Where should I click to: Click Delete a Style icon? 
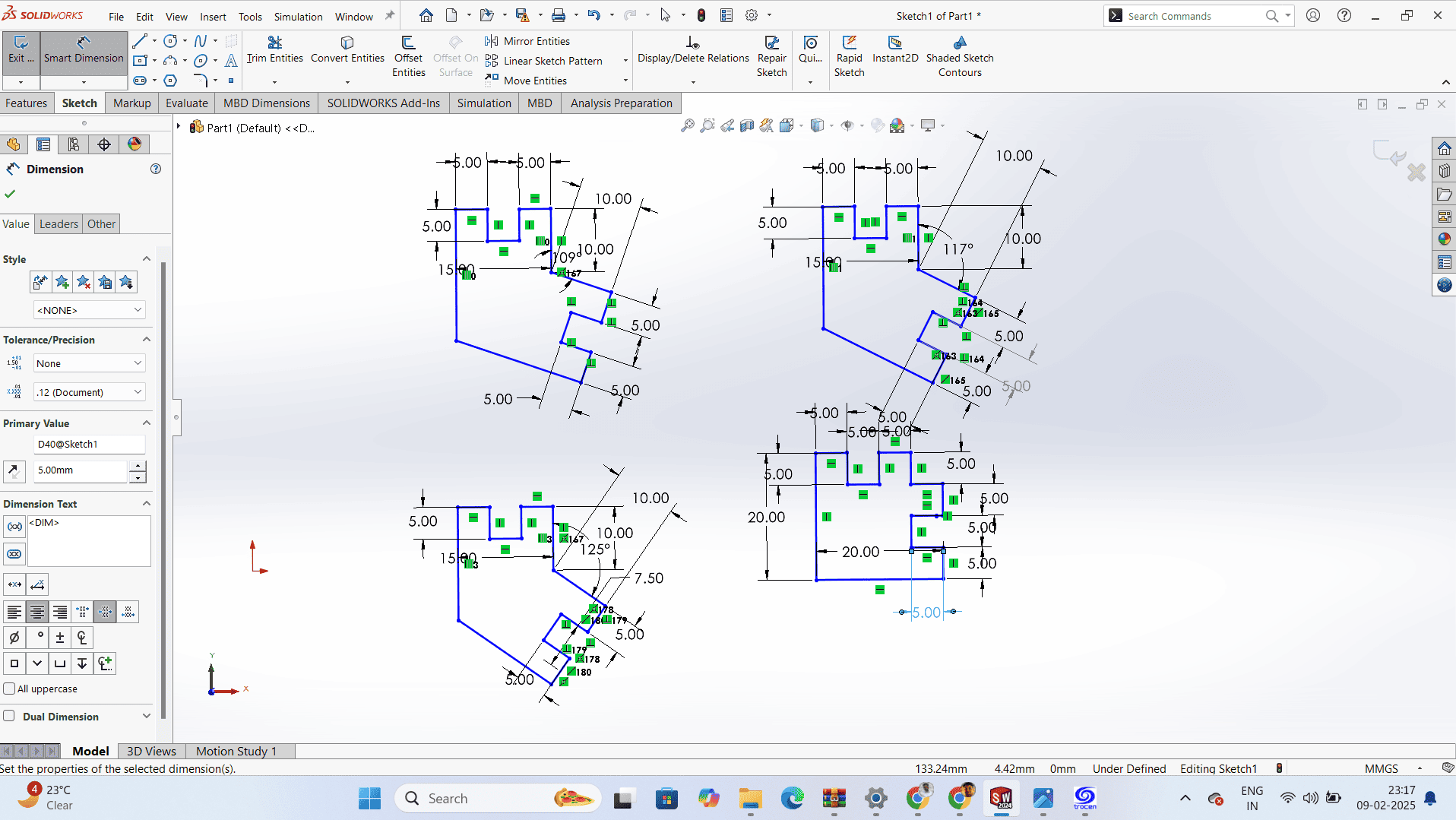click(x=84, y=283)
